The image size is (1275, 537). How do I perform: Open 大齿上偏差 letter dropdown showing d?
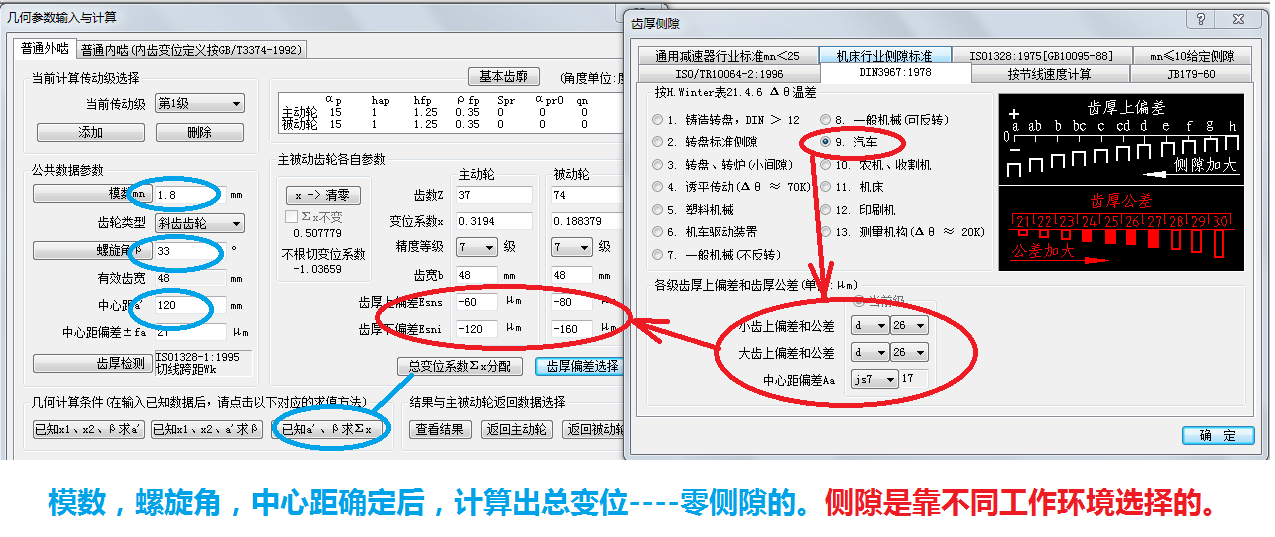click(x=869, y=353)
